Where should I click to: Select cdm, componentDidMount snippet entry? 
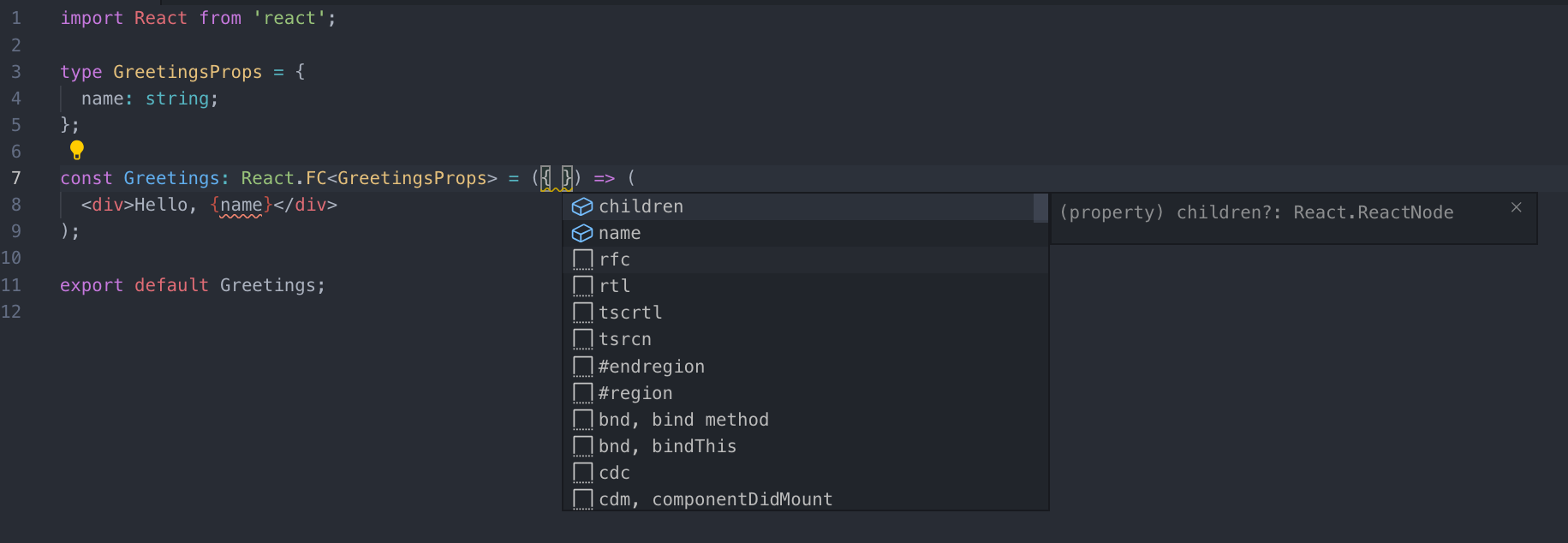coord(715,499)
